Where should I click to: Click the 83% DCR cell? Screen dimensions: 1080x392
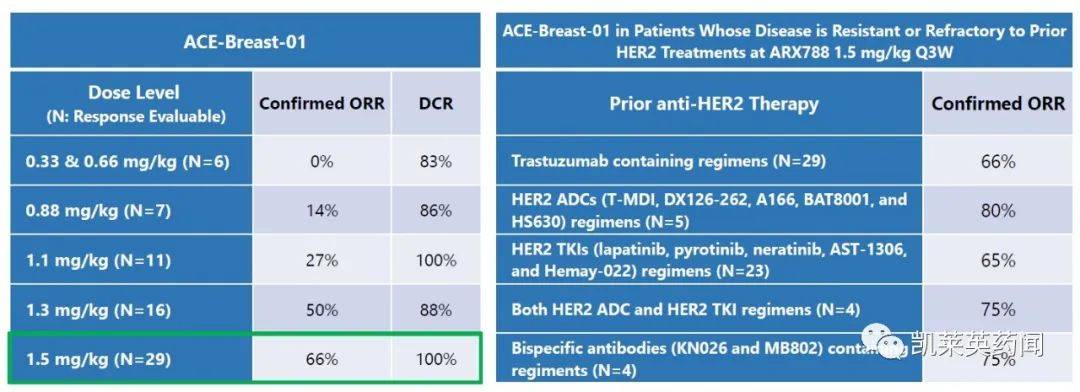coord(436,161)
